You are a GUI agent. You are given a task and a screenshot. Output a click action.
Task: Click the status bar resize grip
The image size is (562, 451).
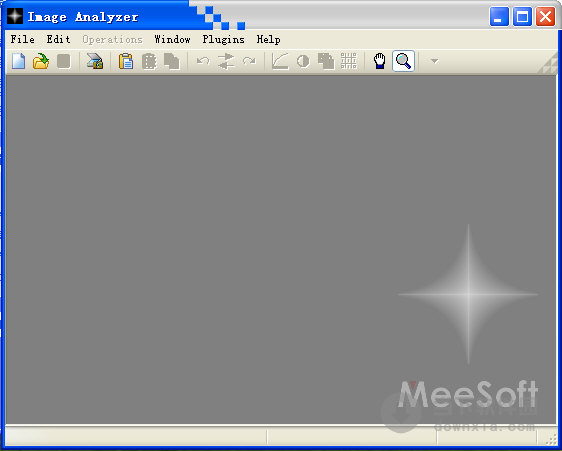[551, 439]
